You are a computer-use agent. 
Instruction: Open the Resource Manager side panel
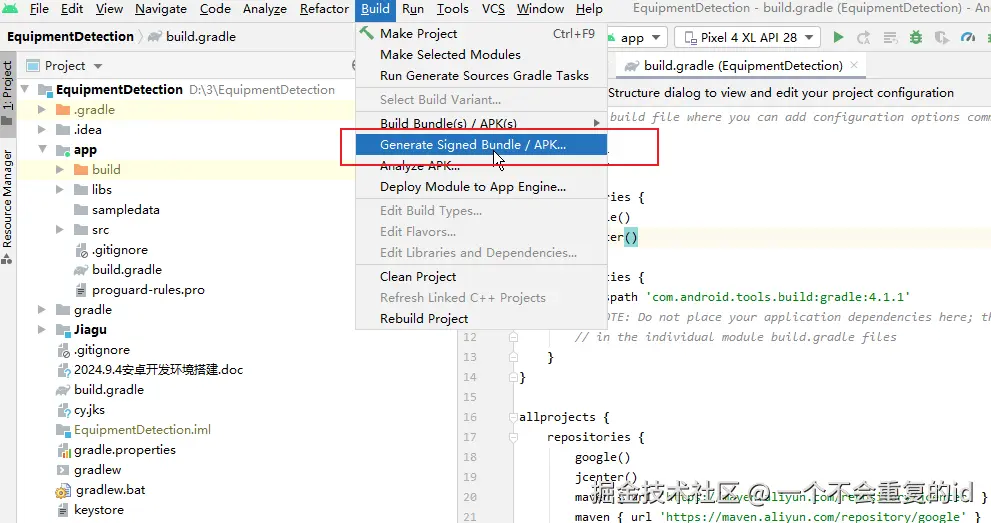(x=7, y=206)
